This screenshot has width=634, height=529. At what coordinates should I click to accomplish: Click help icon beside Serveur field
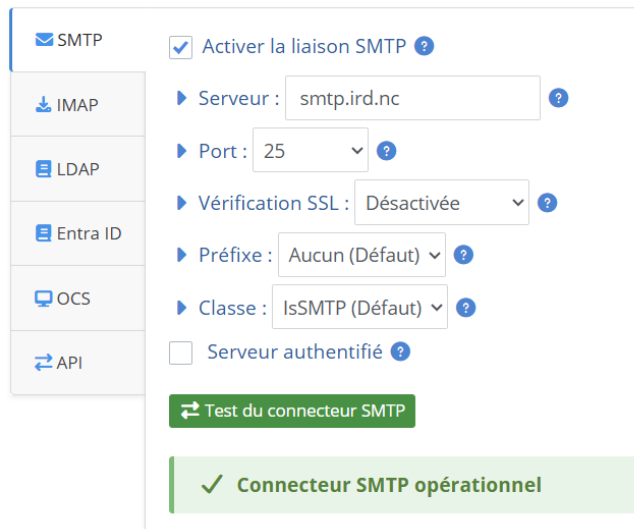(x=559, y=98)
